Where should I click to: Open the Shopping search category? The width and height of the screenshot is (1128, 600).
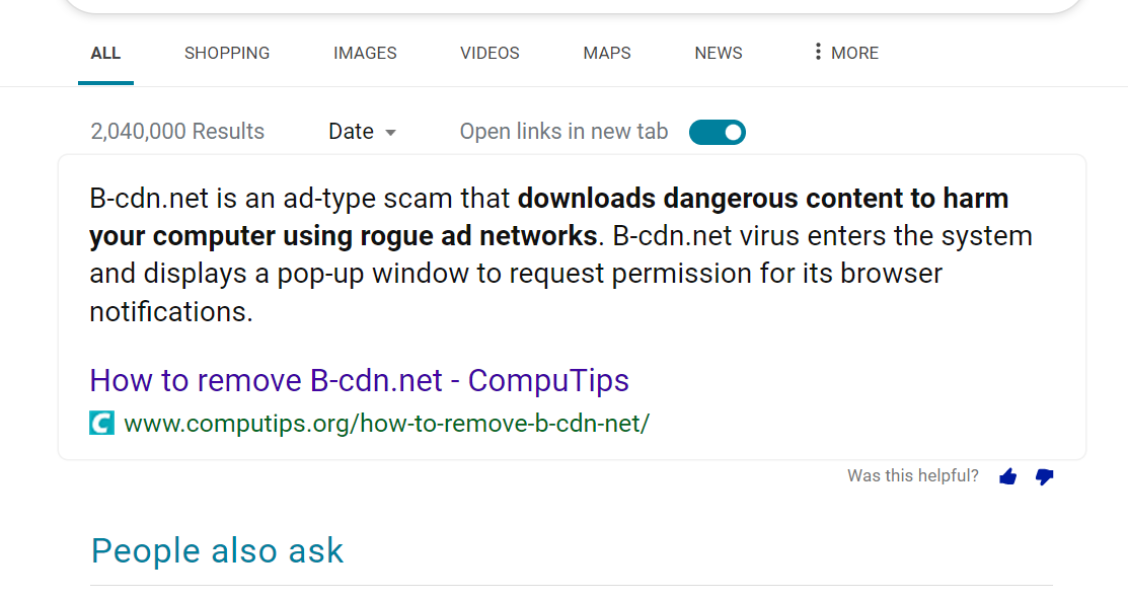[226, 53]
